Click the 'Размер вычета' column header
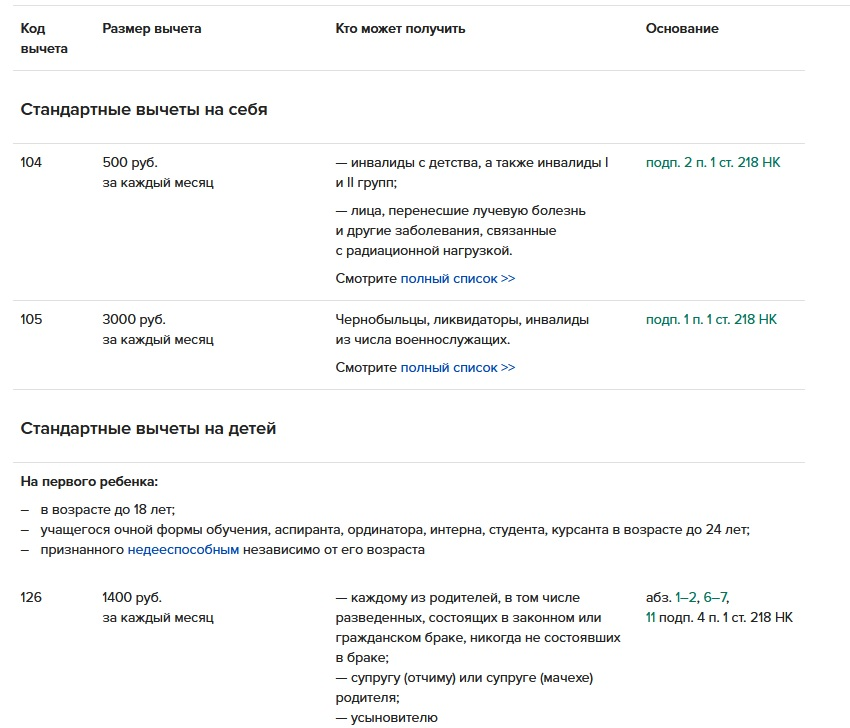The width and height of the screenshot is (850, 728). click(x=152, y=29)
